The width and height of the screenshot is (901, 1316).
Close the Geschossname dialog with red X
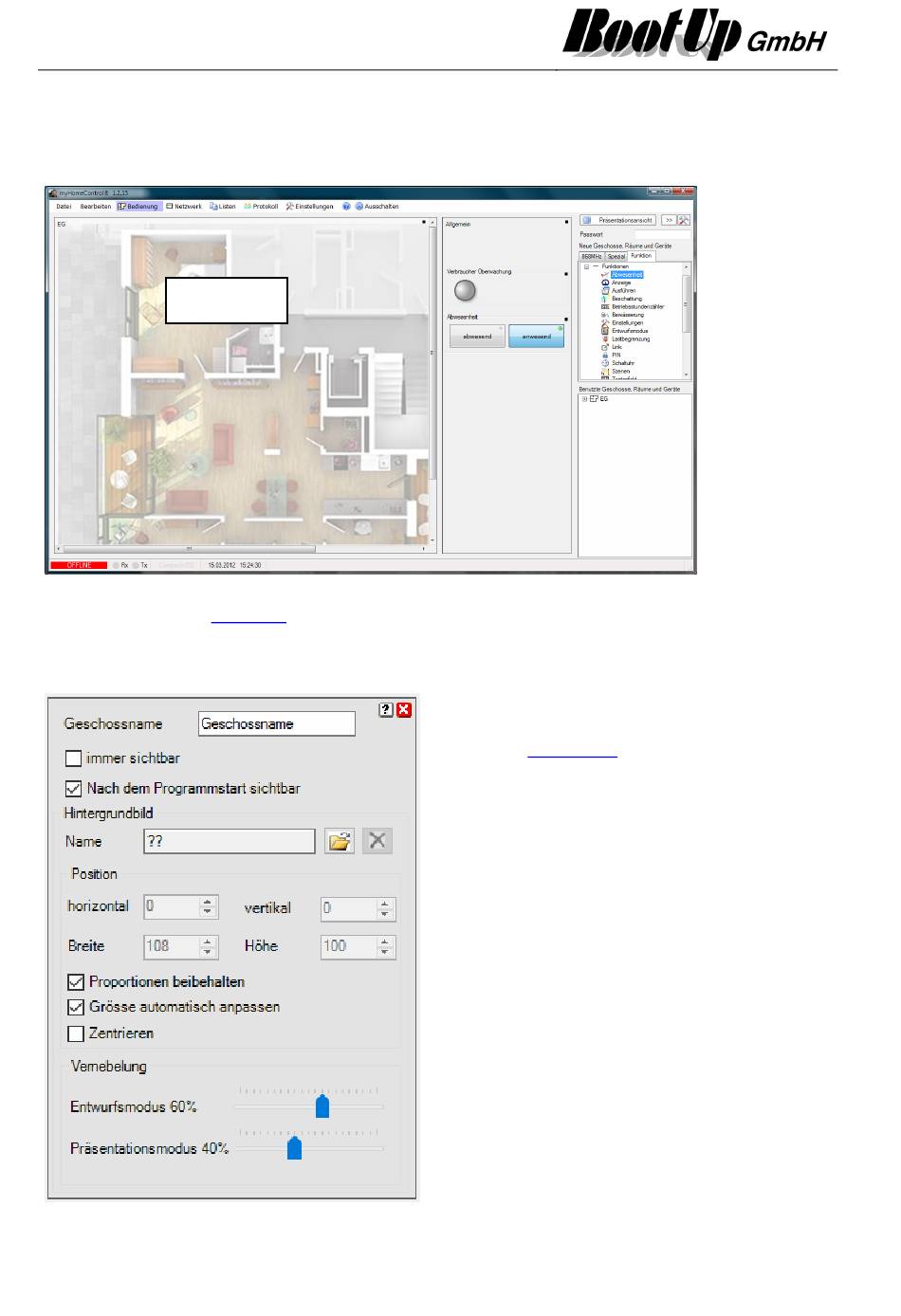[x=404, y=709]
